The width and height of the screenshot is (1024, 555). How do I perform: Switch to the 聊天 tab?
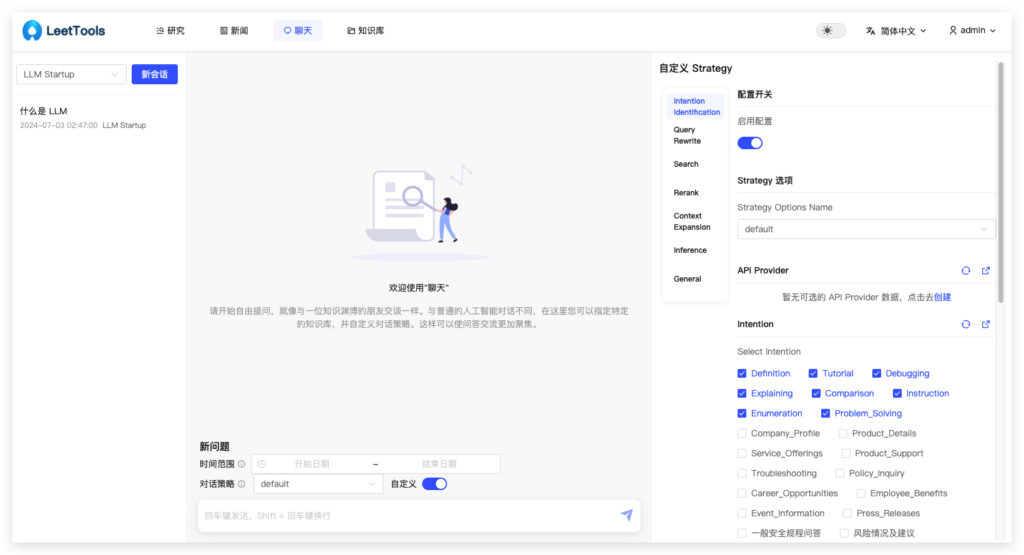pyautogui.click(x=297, y=31)
